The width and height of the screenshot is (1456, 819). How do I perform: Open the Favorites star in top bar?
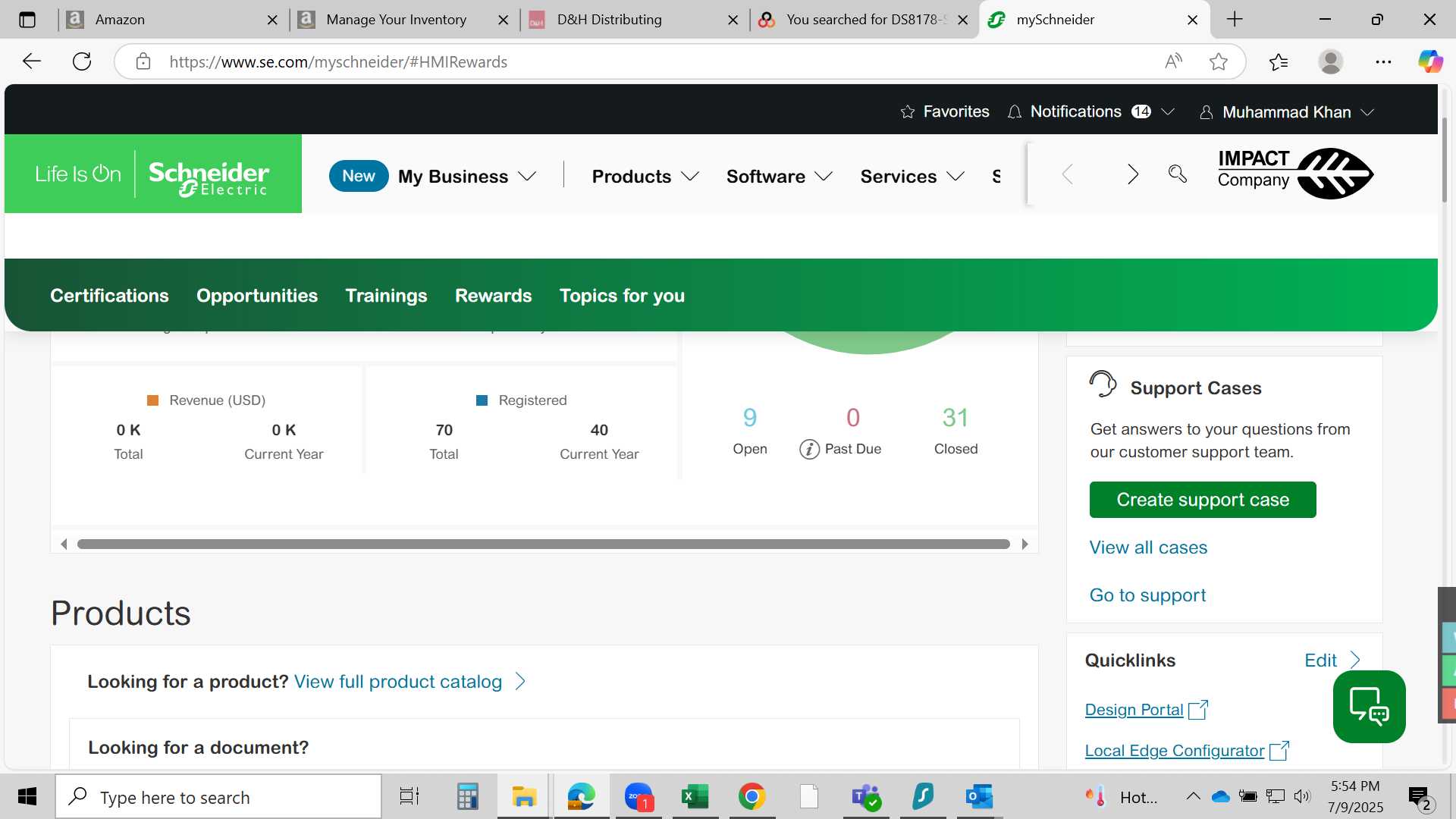click(x=907, y=112)
